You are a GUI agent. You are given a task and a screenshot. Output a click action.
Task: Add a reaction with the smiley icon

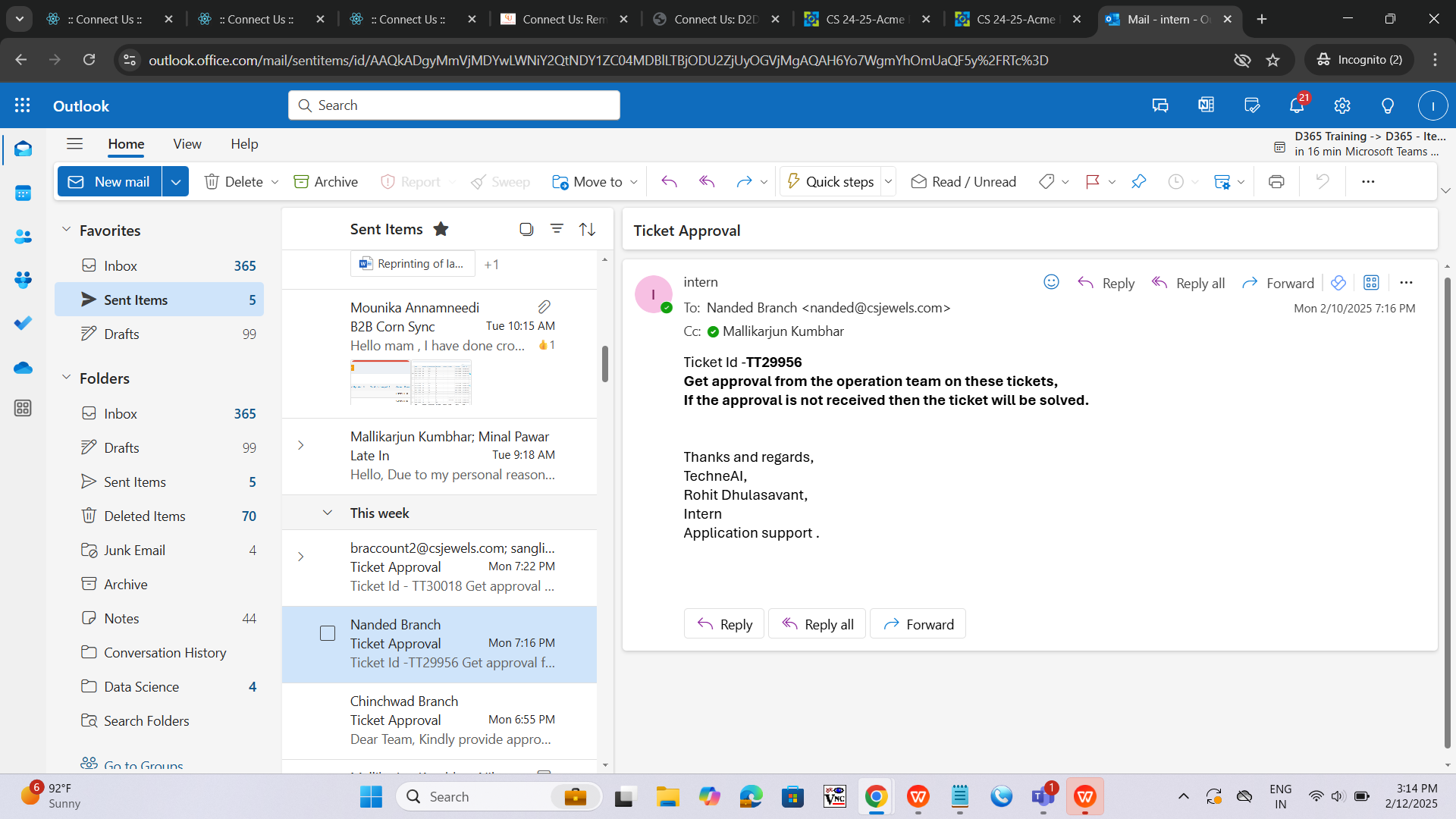point(1051,282)
